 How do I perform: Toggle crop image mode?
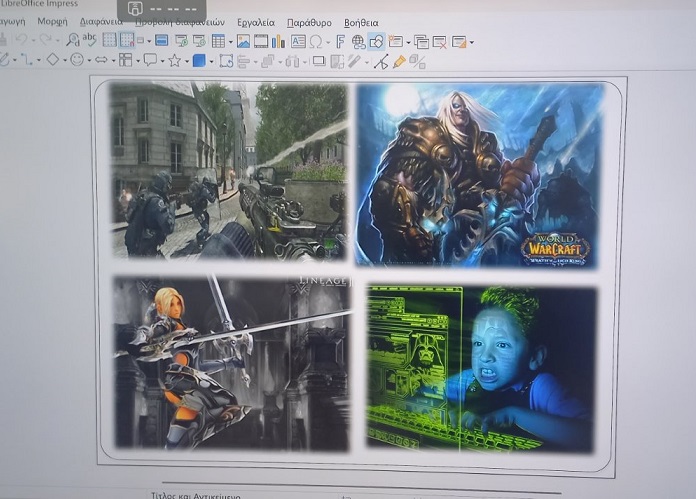(x=337, y=61)
